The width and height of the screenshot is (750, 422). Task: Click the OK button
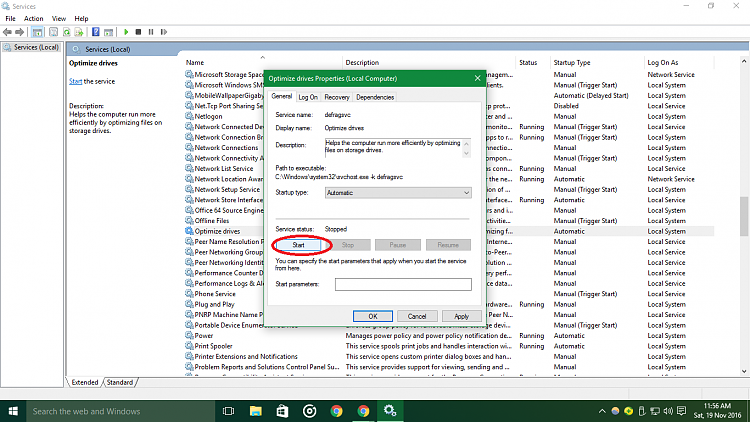tap(373, 316)
